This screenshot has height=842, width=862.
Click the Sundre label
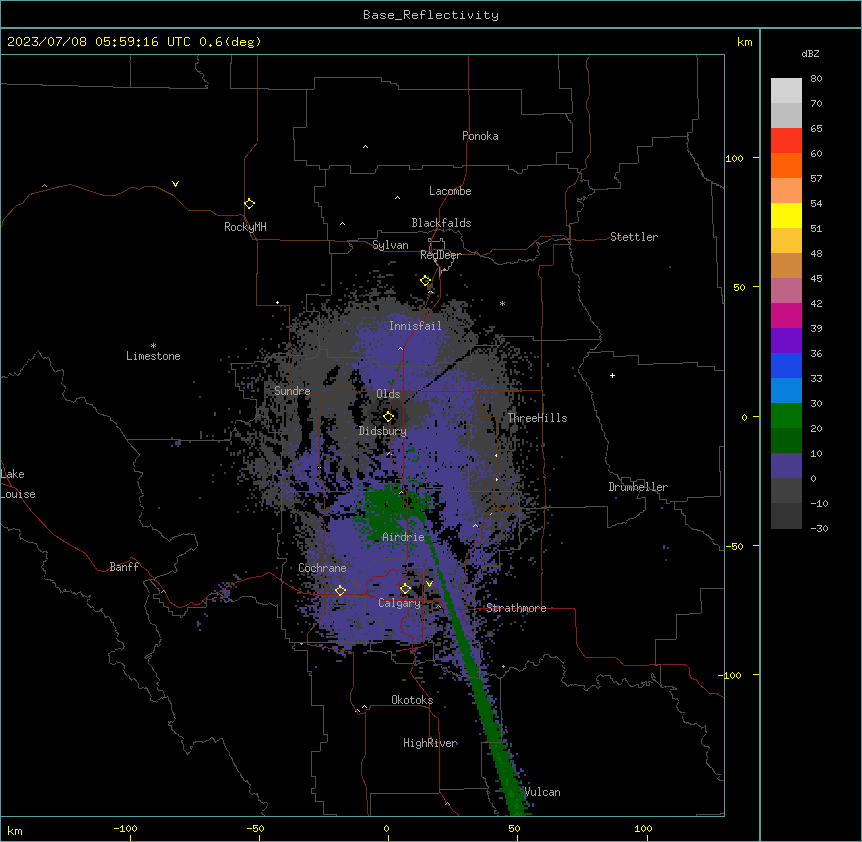coord(292,391)
